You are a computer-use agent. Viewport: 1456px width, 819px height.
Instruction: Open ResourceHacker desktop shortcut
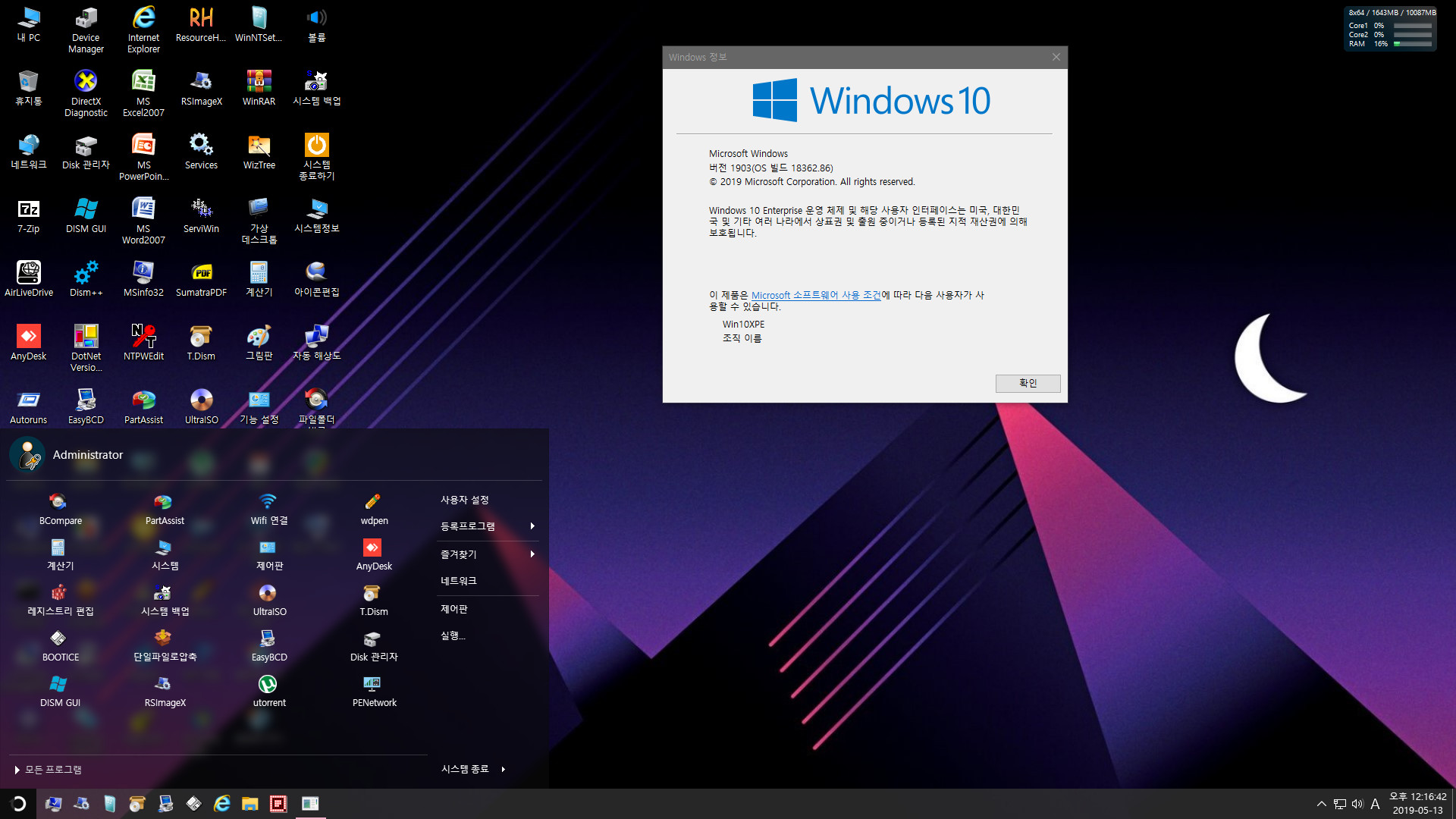coord(201,24)
